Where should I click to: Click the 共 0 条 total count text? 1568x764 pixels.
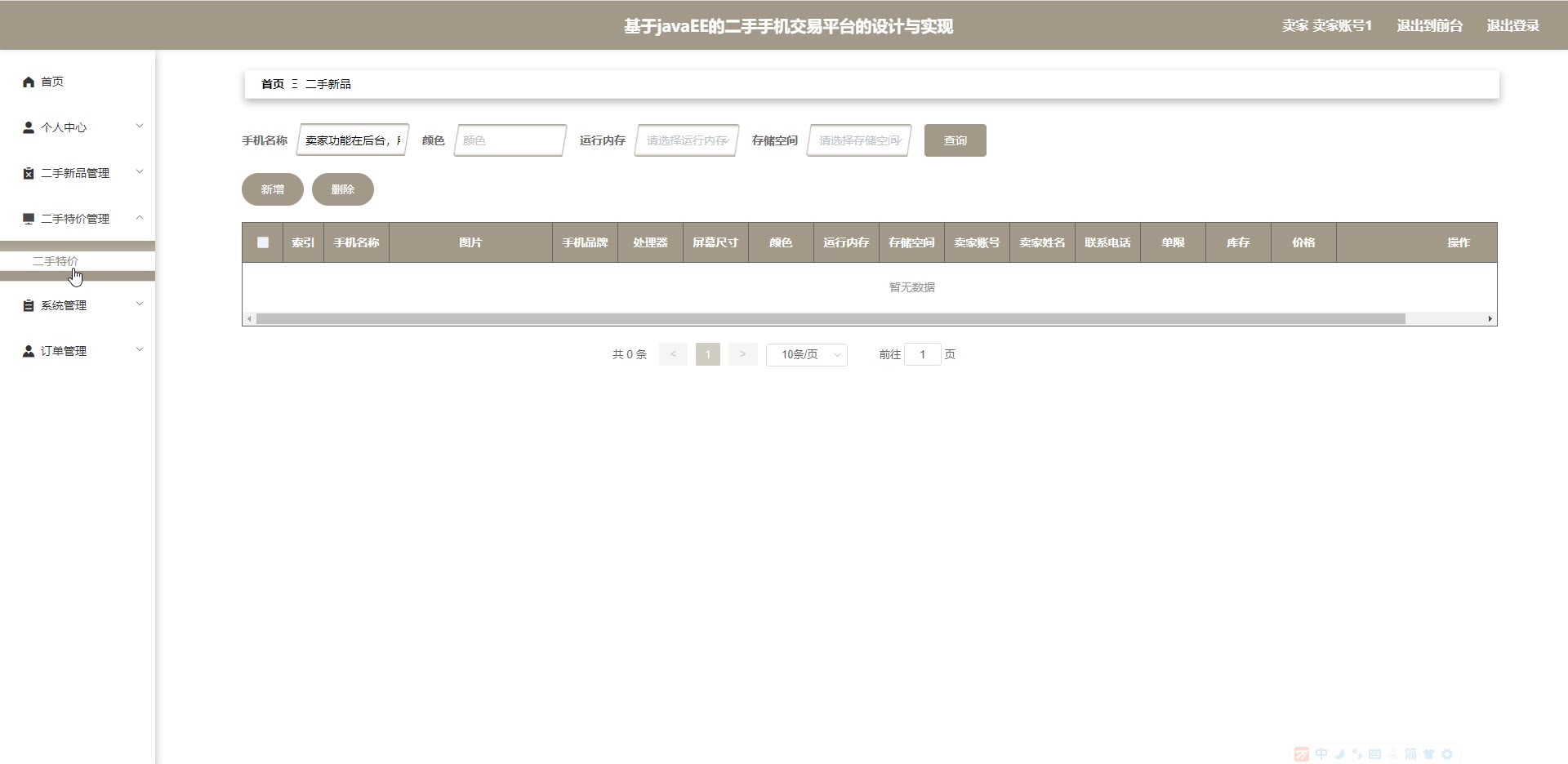[x=630, y=354]
